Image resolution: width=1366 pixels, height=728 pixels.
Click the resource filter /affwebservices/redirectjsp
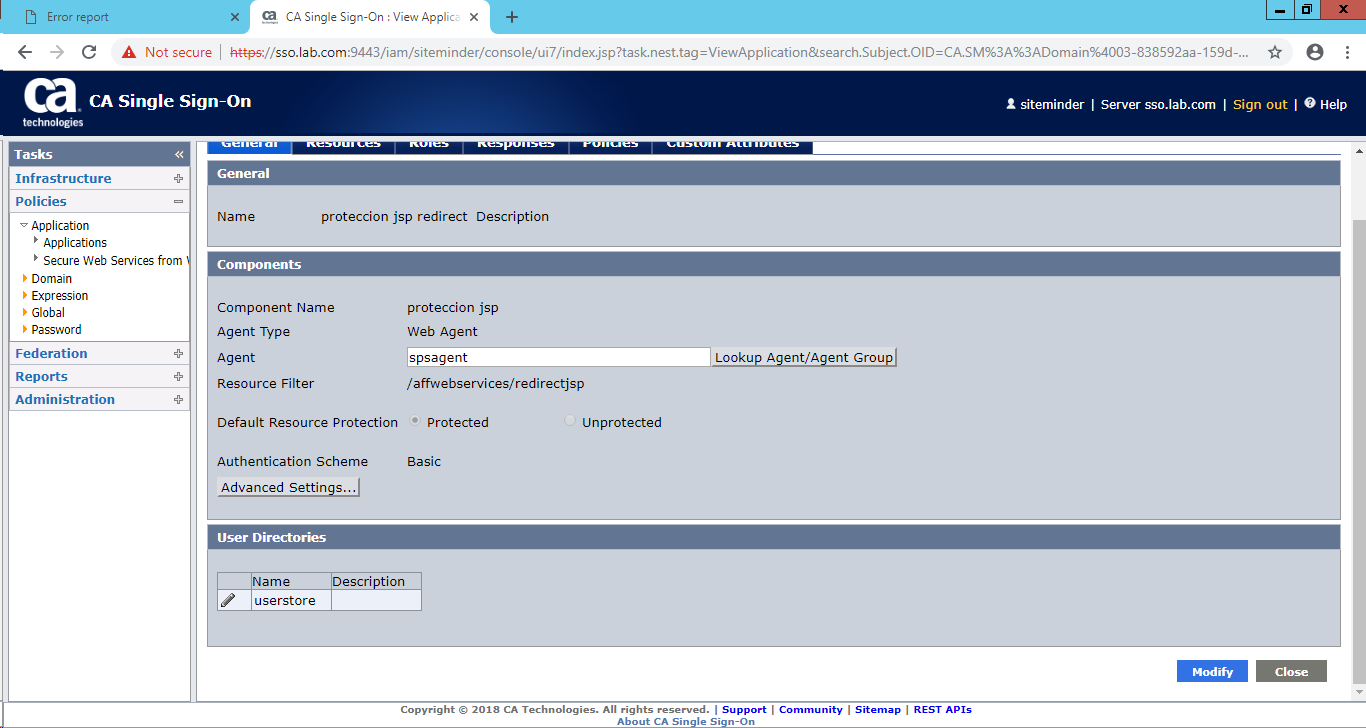496,383
